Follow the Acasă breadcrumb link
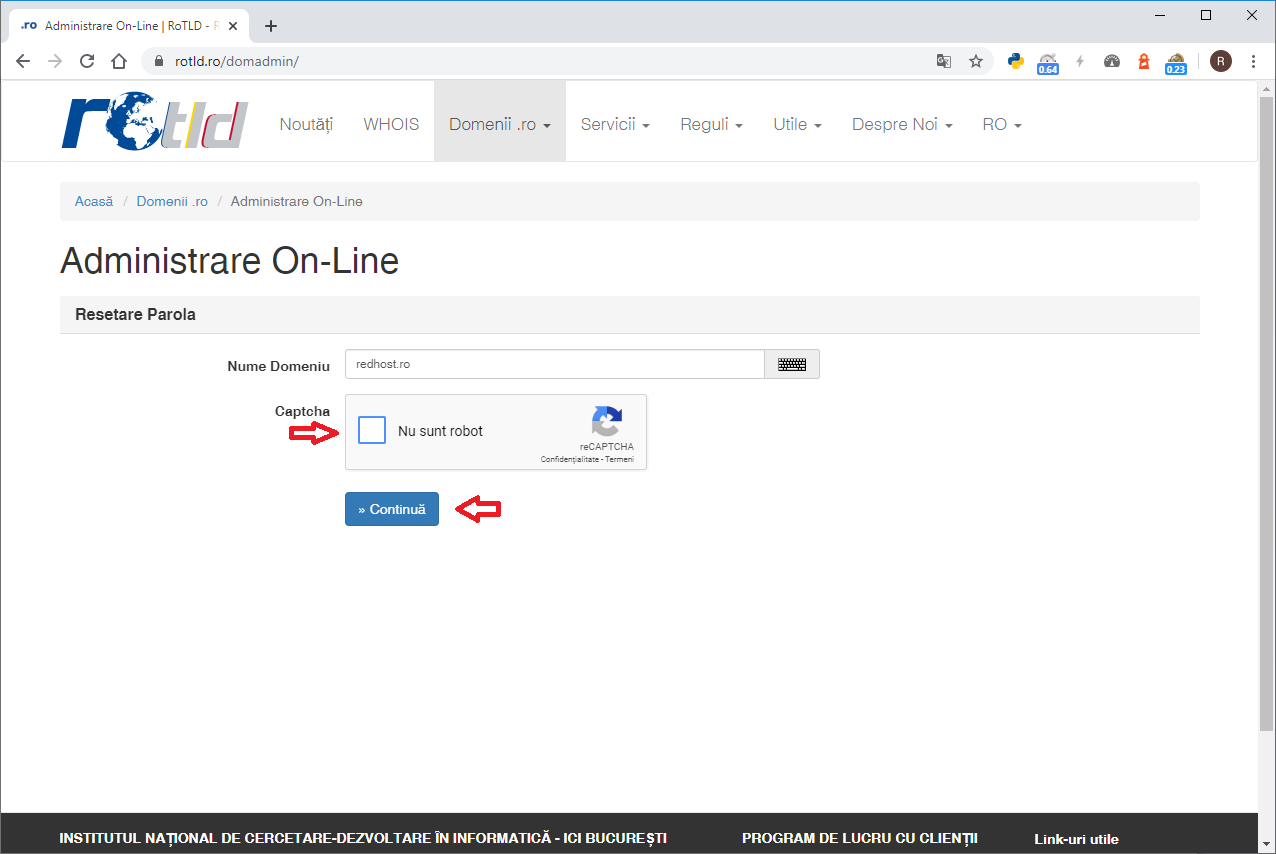This screenshot has height=854, width=1276. (94, 202)
